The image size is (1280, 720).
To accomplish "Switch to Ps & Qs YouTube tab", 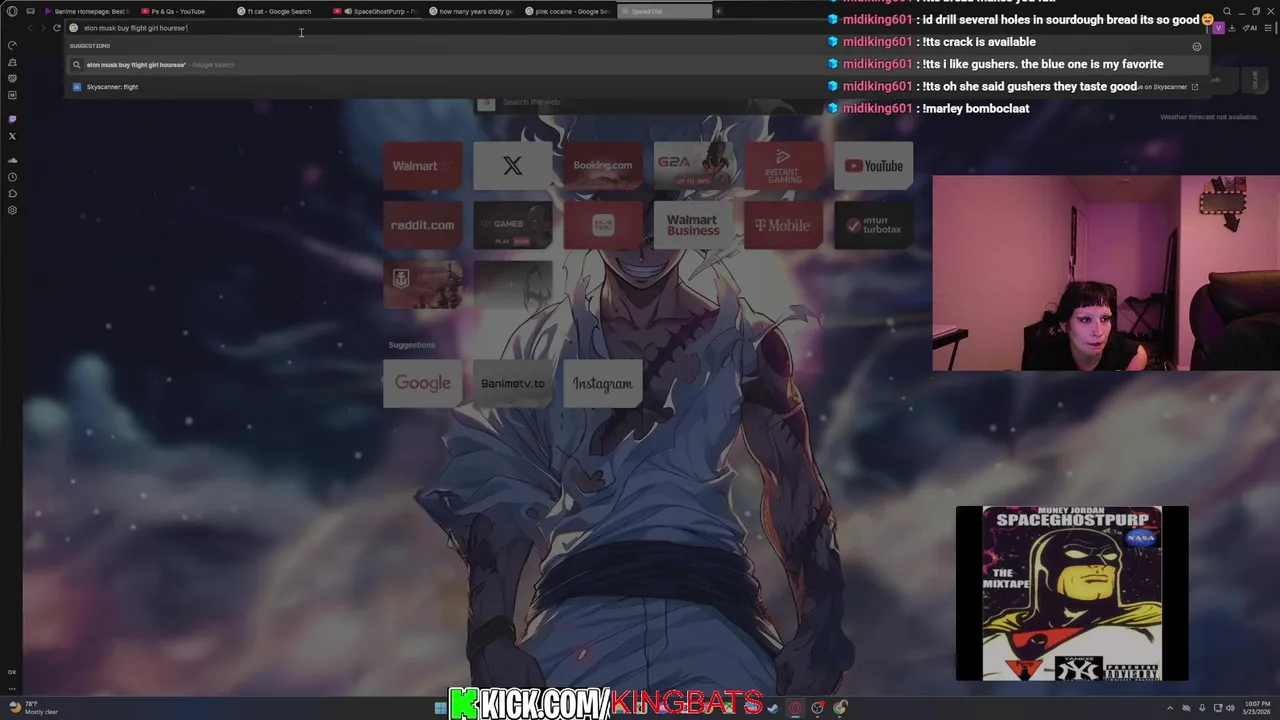I will tap(182, 11).
